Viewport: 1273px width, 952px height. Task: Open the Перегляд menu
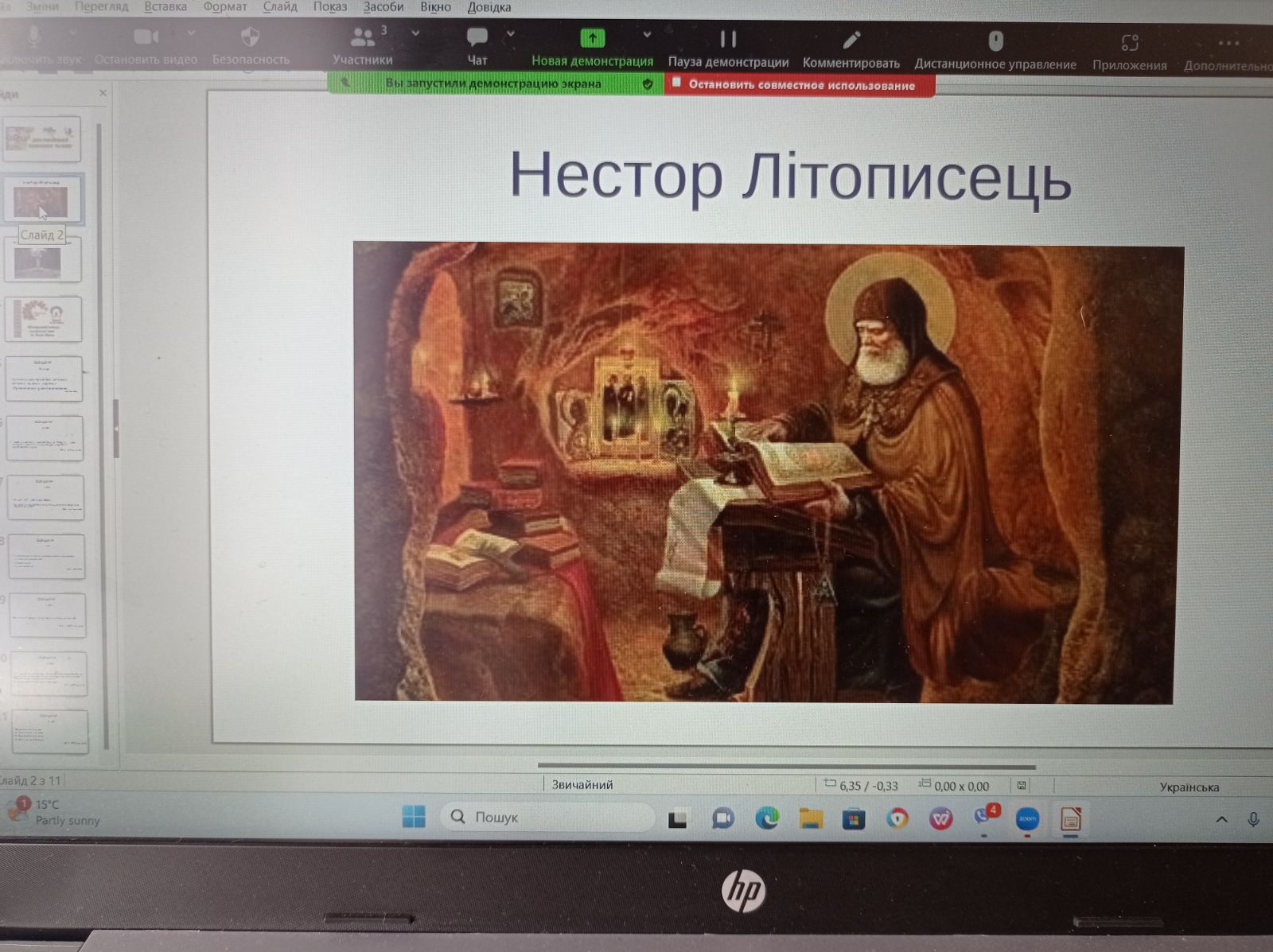click(x=101, y=6)
